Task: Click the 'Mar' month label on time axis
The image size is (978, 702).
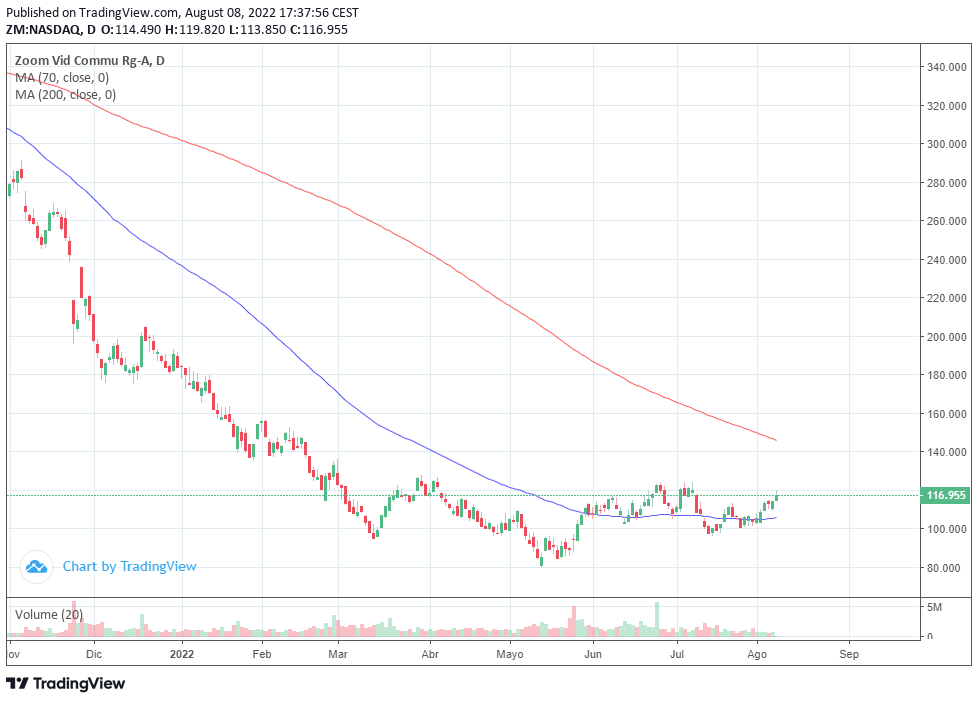Action: click(x=338, y=654)
